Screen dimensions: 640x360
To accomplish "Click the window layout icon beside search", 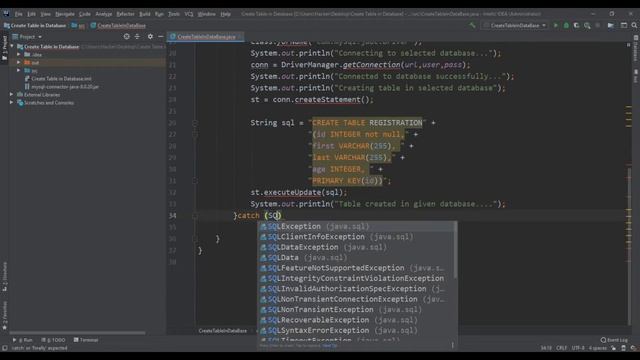I will point(624,25).
